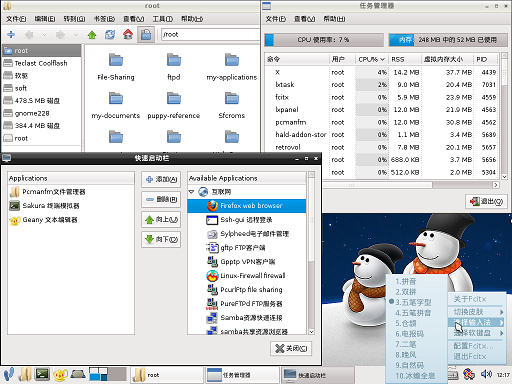Go to home folder icon in toolbar
The width and height of the screenshot is (512, 384).
[x=128, y=34]
